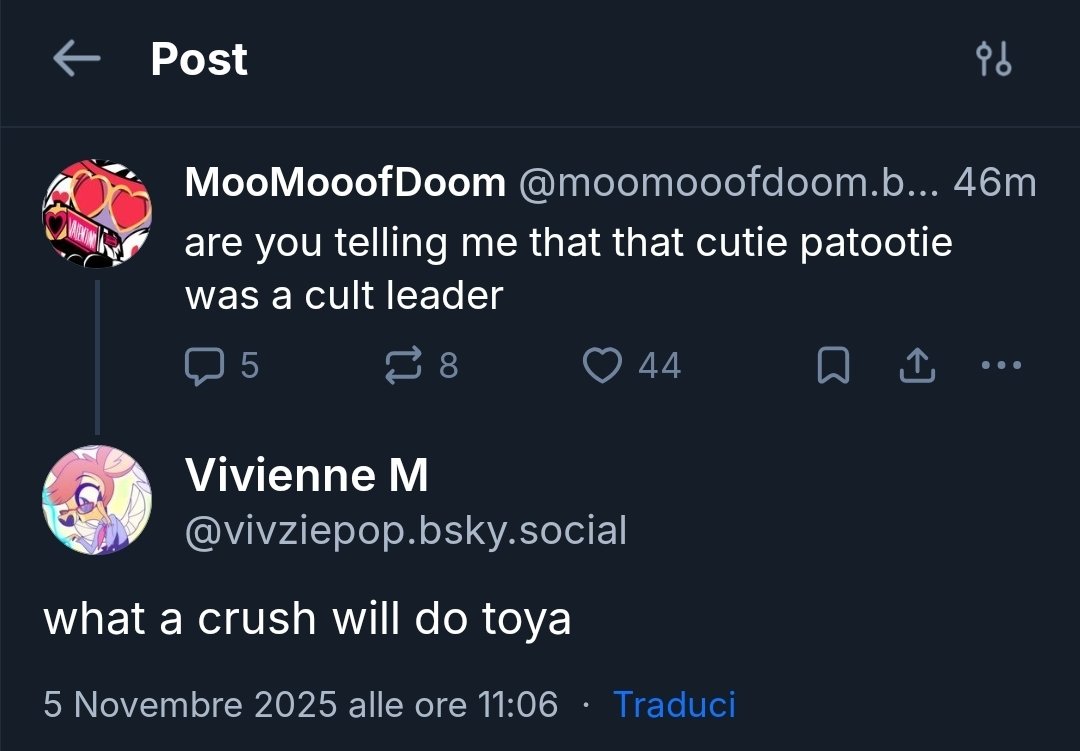Bookmark MooMooofDoom's post

833,365
